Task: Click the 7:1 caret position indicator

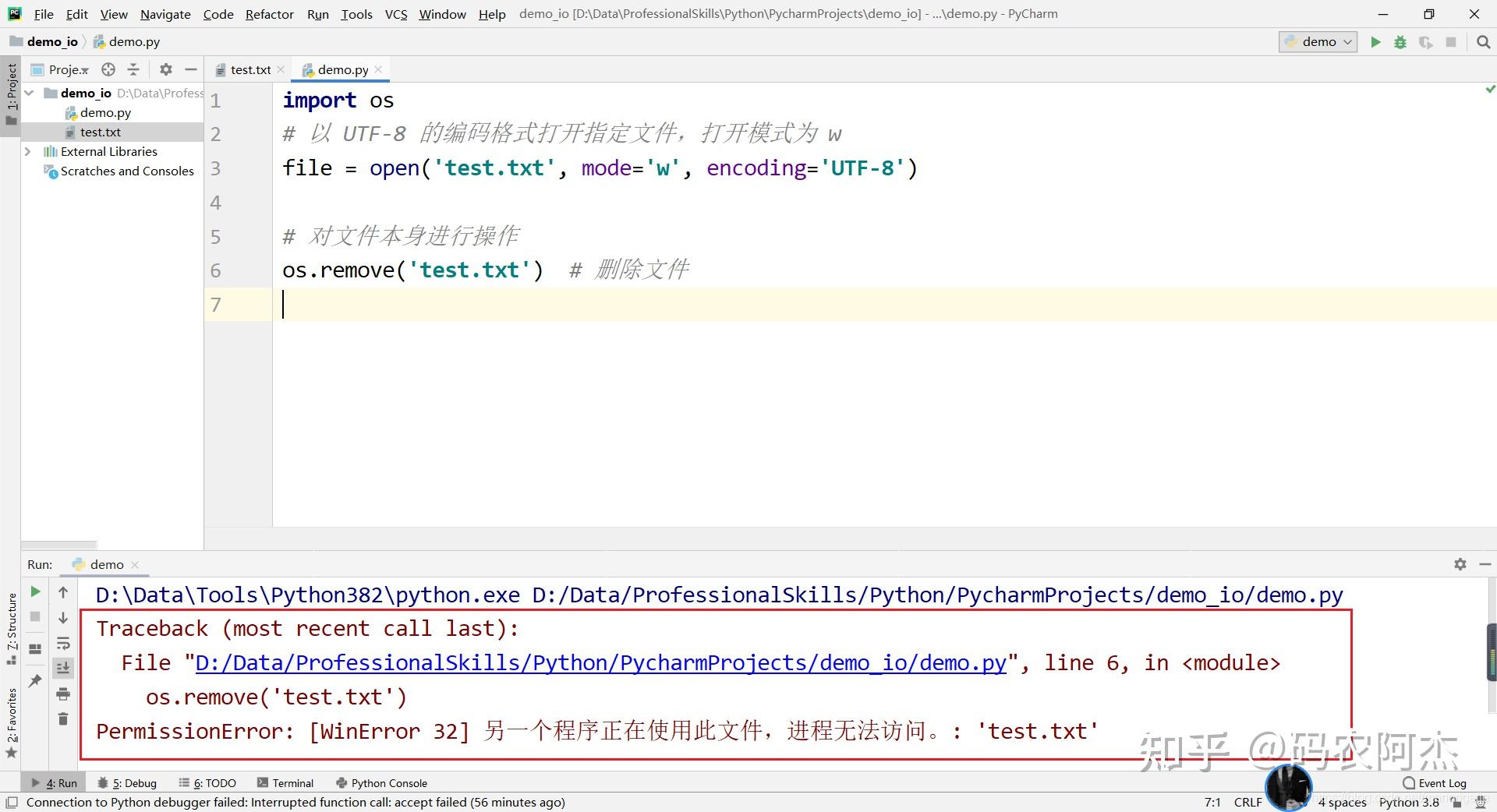Action: click(x=1212, y=802)
